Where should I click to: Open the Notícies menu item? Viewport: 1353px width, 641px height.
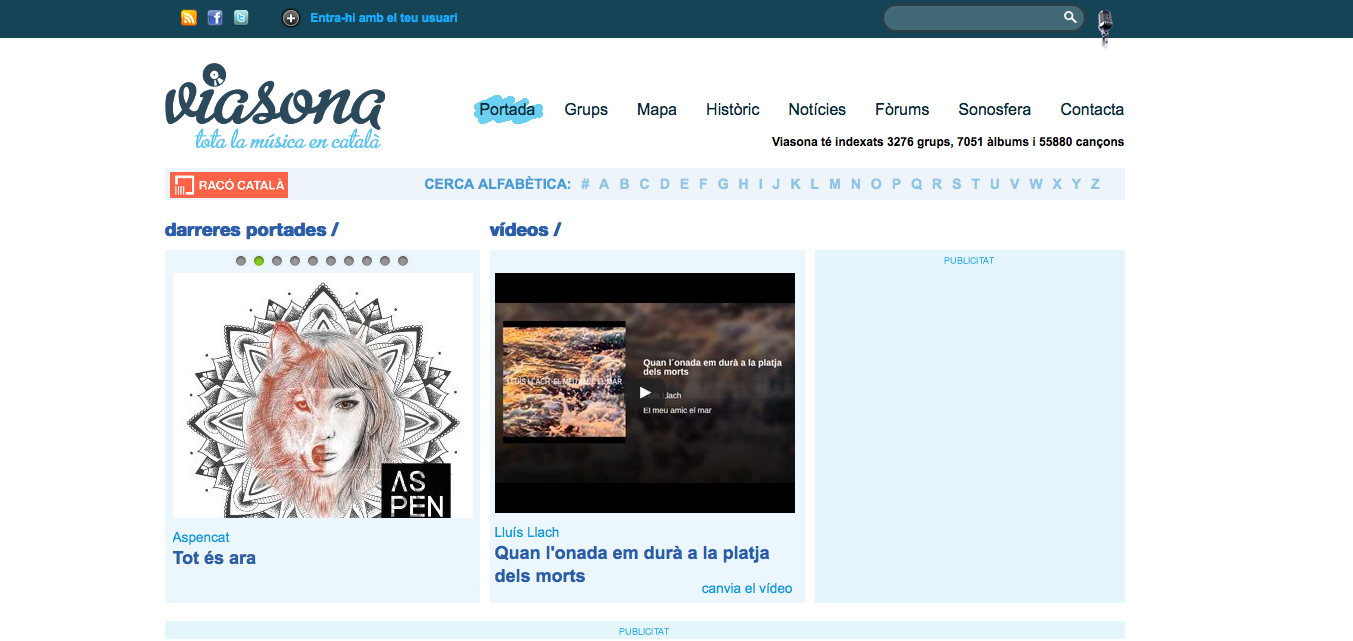click(817, 110)
